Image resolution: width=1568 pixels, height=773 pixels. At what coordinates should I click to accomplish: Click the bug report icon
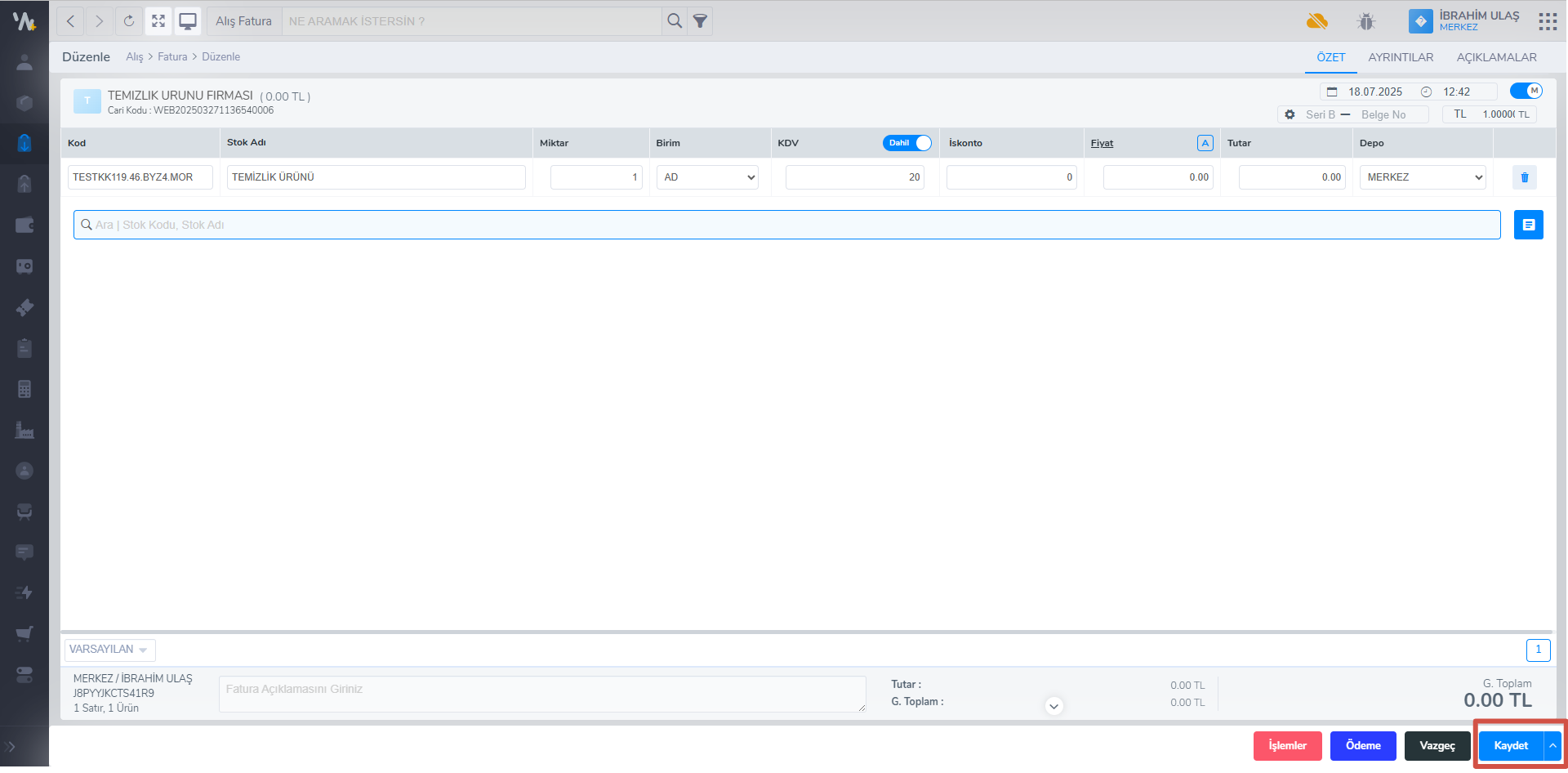tap(1366, 21)
